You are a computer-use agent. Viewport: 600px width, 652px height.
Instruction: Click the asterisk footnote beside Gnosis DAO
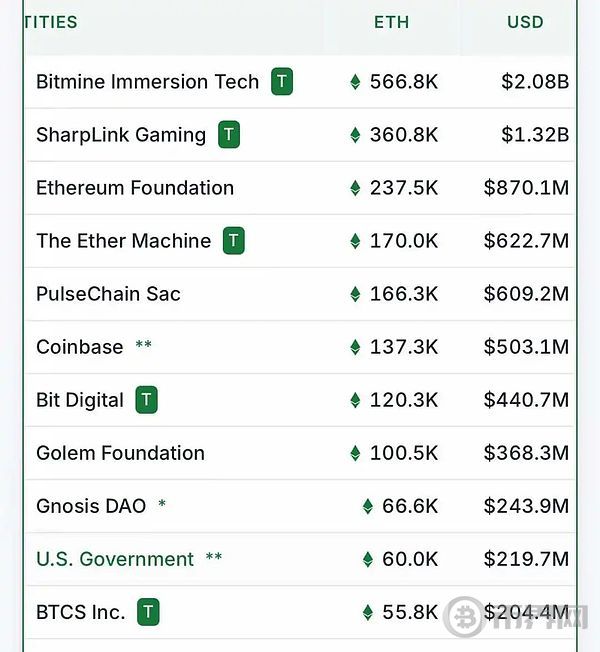coord(162,504)
